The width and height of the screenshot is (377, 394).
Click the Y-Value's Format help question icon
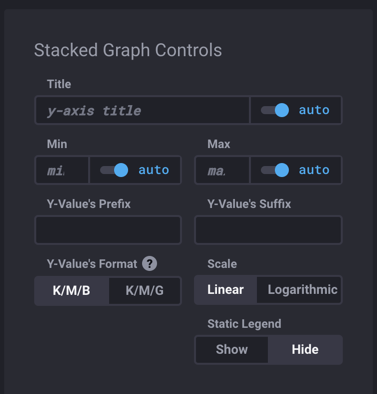pos(149,264)
